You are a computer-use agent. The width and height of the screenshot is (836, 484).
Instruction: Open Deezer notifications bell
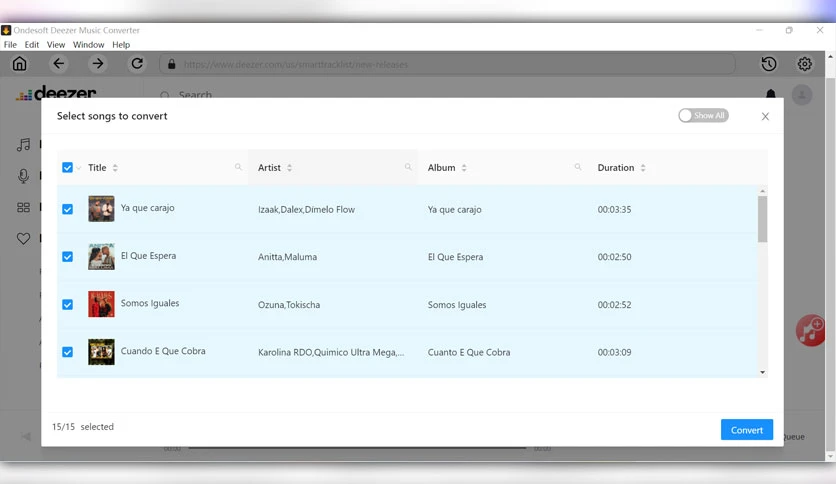point(770,94)
